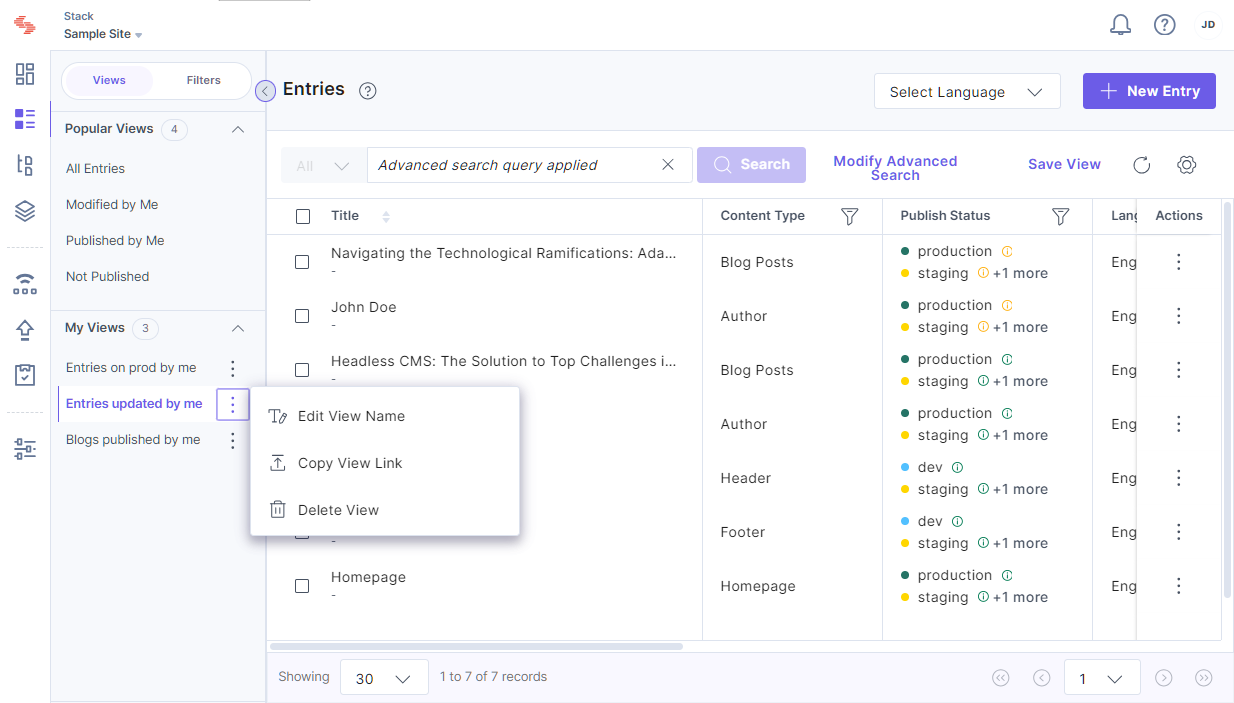
Task: Open the Blogs published by me view
Action: 133,440
